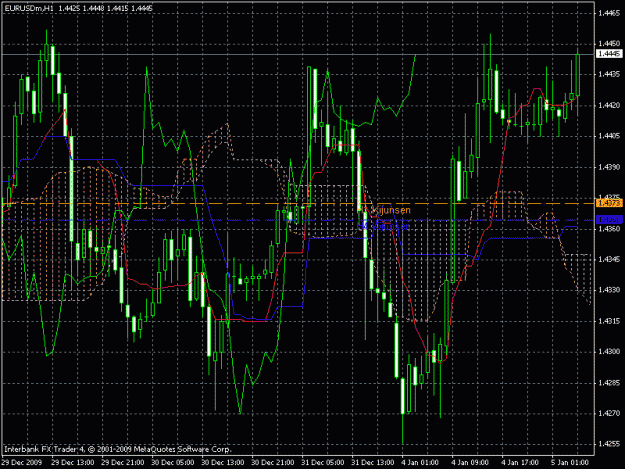The image size is (625, 469).
Task: Click the 31 Dec 13:00 time label
Action: [x=373, y=463]
